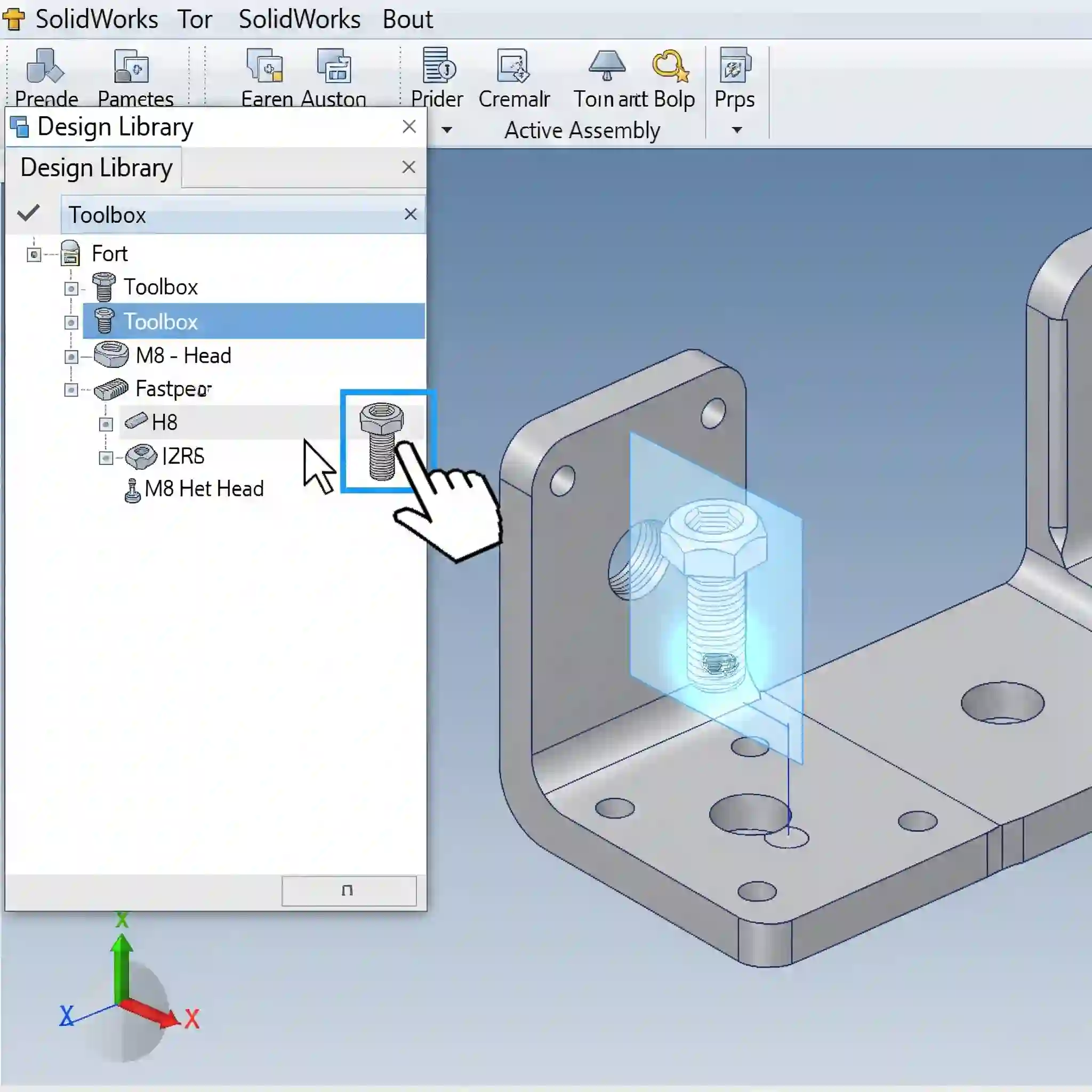1092x1092 pixels.
Task: Expand the highlighted Toolbox tree node
Action: [x=71, y=323]
